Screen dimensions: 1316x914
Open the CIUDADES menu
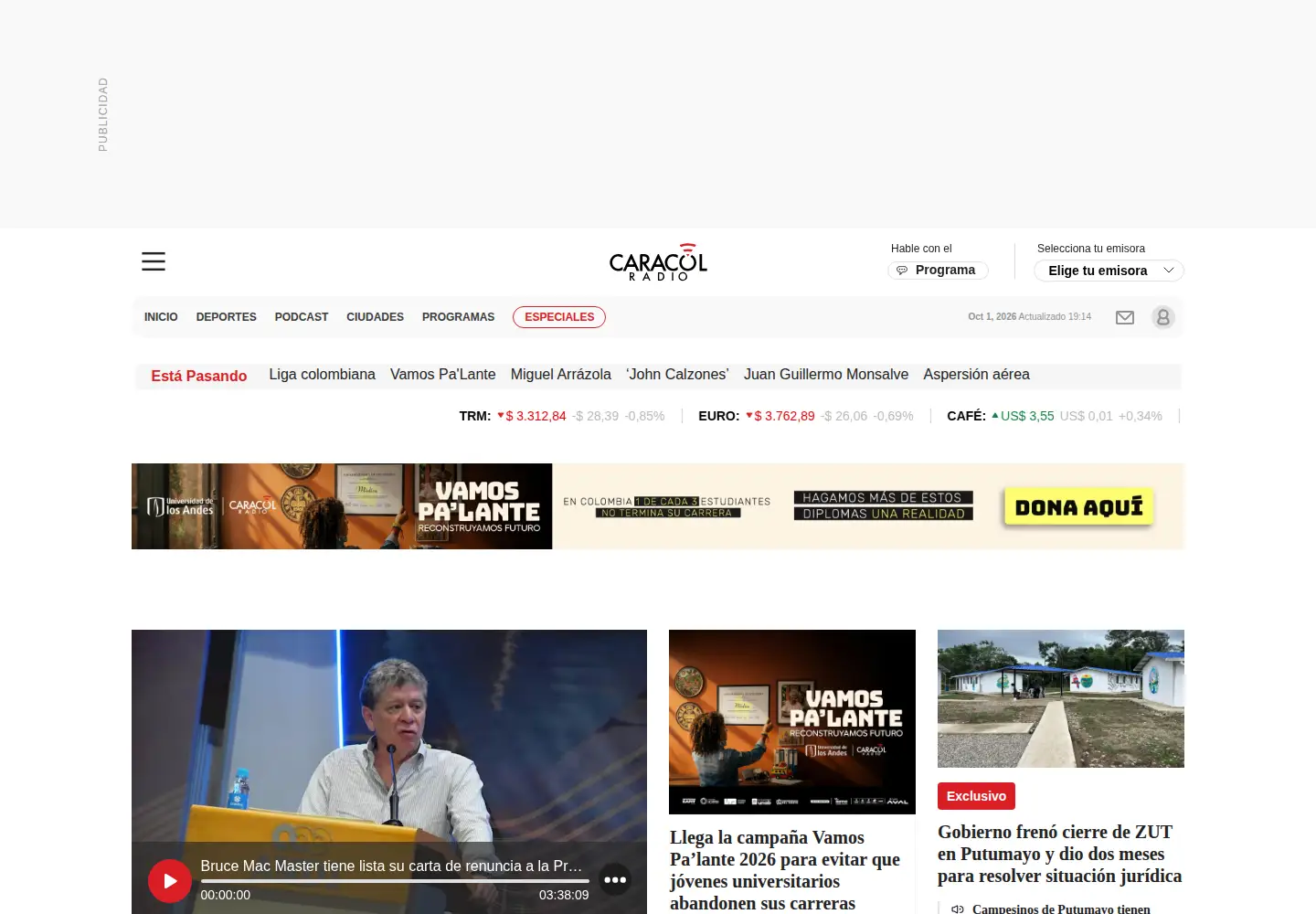click(375, 317)
